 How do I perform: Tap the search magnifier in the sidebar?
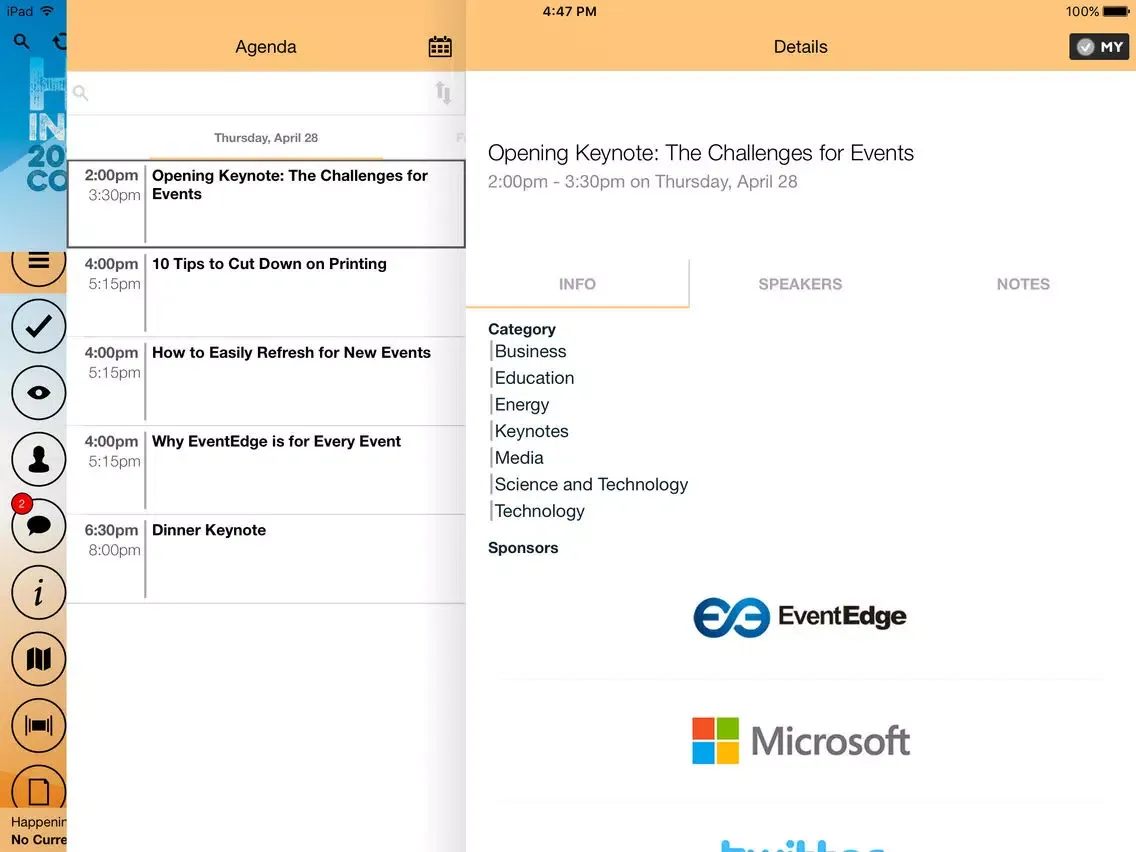22,42
